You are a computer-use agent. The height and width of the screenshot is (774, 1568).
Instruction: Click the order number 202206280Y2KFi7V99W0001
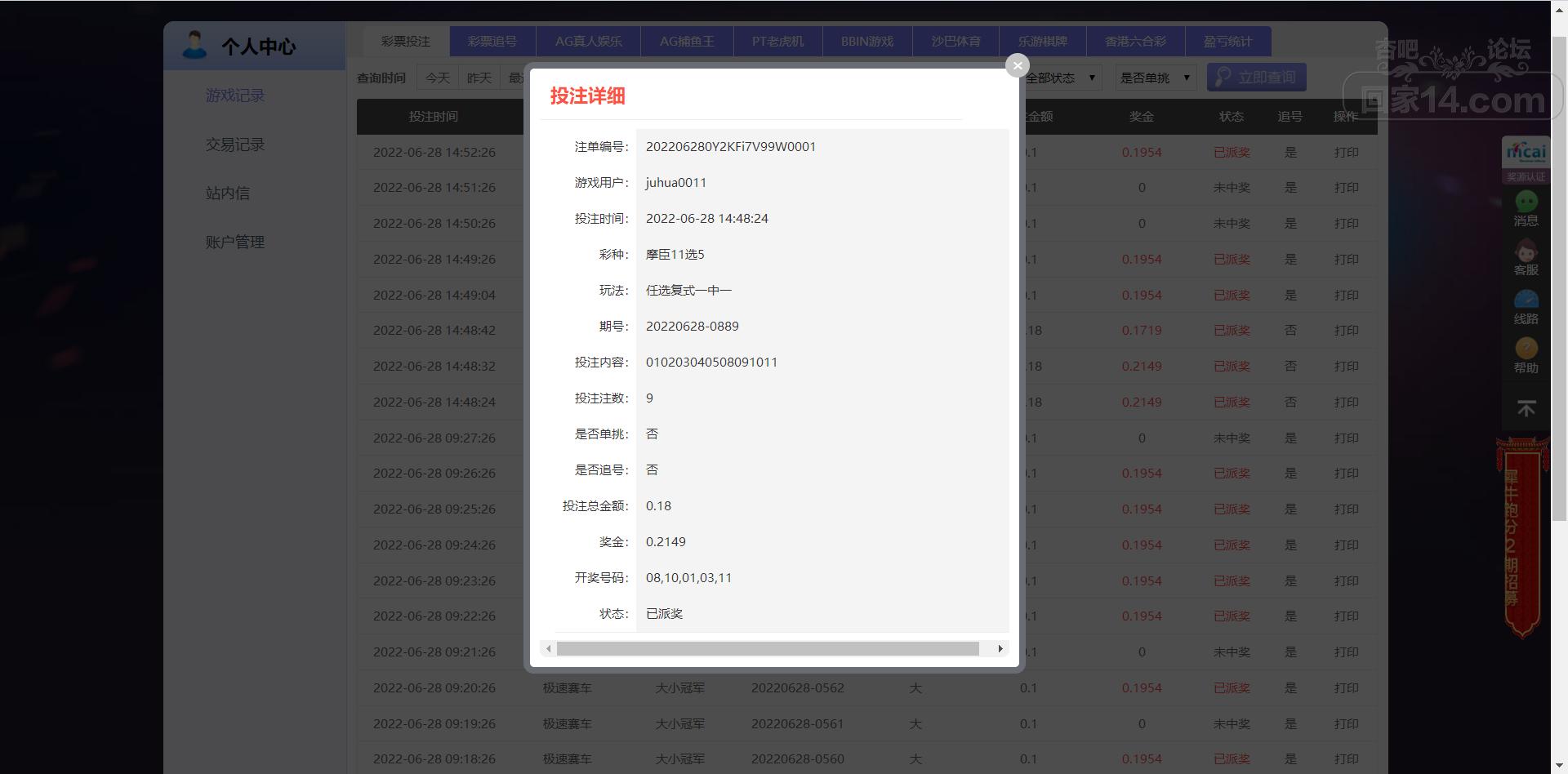pyautogui.click(x=731, y=147)
